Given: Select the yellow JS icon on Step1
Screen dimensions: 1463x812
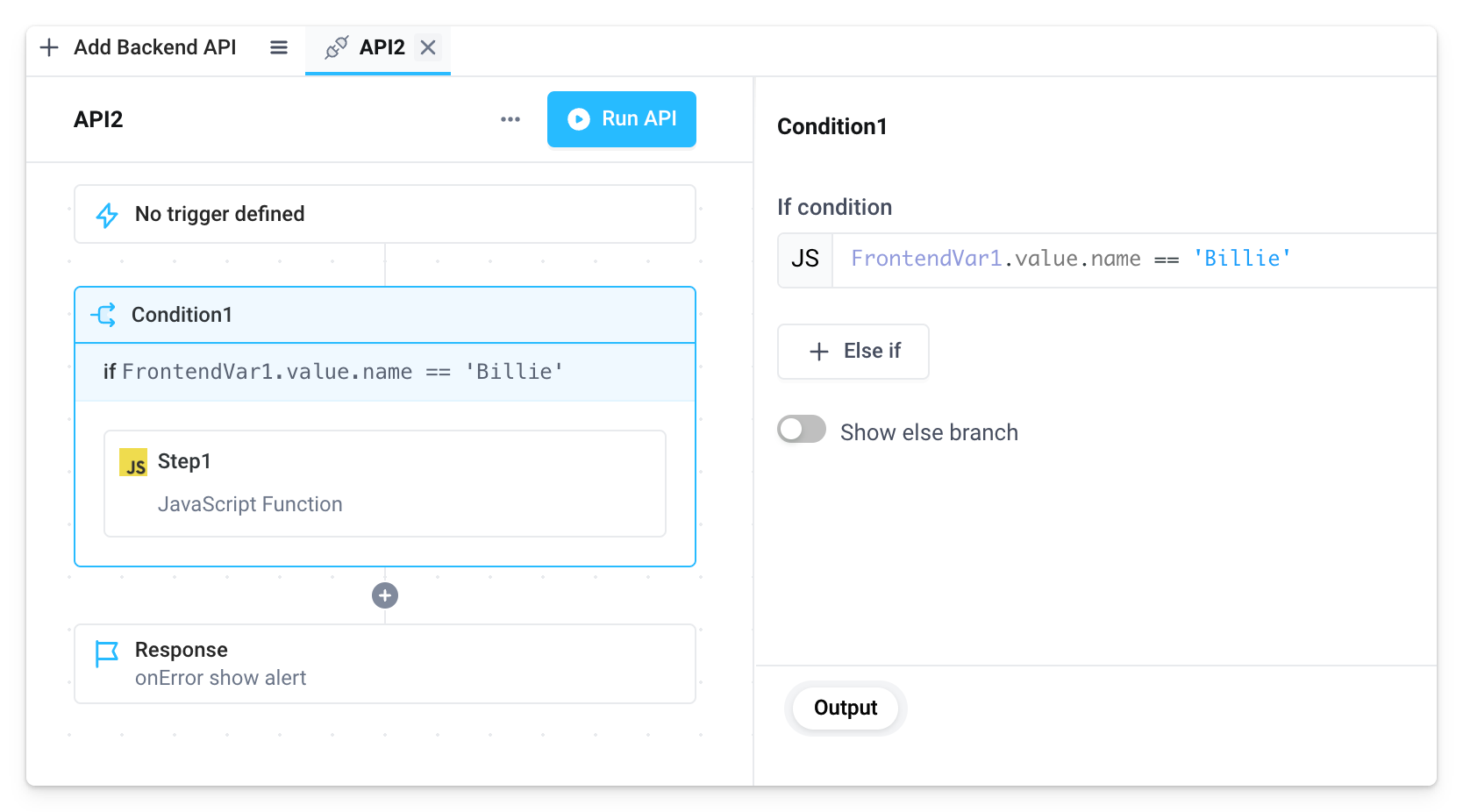Looking at the screenshot, I should [134, 464].
